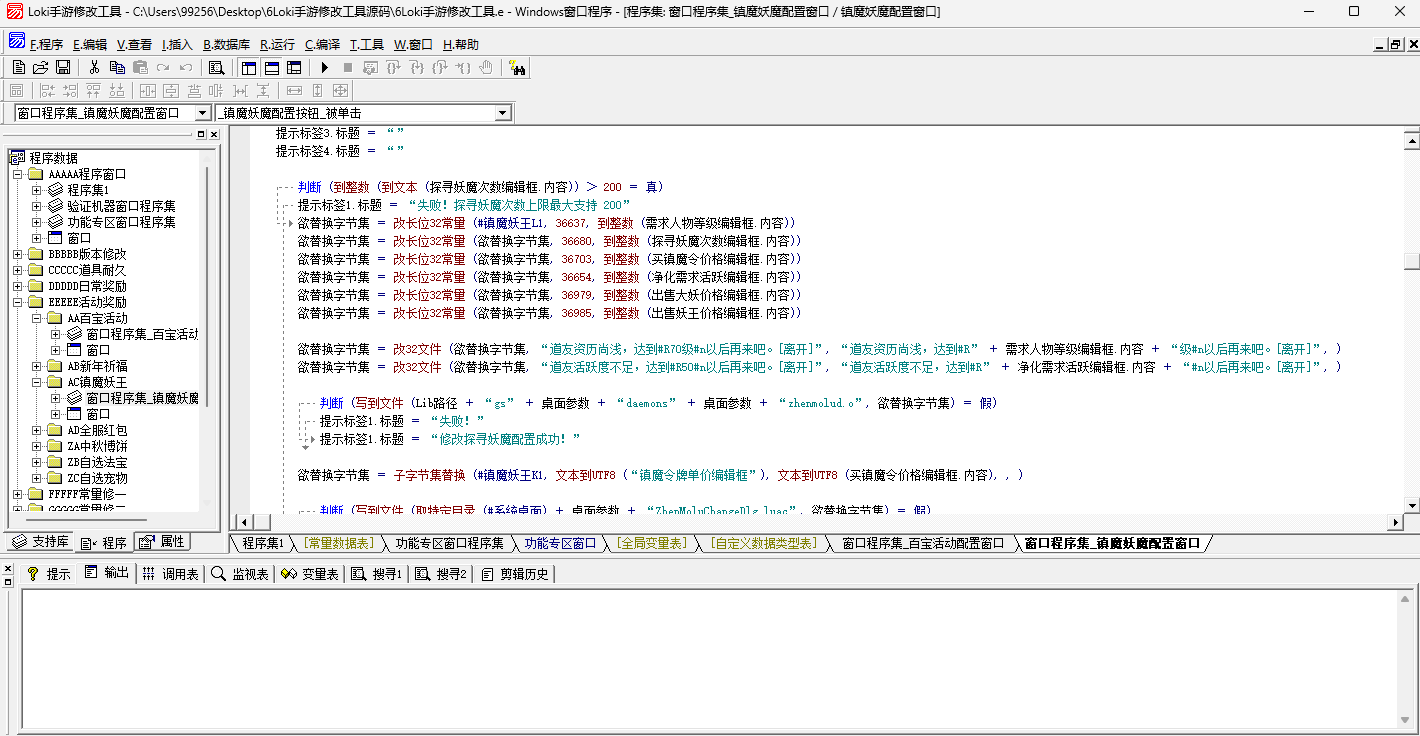Toggle the third panel layout button
The image size is (1420, 736).
coord(294,68)
